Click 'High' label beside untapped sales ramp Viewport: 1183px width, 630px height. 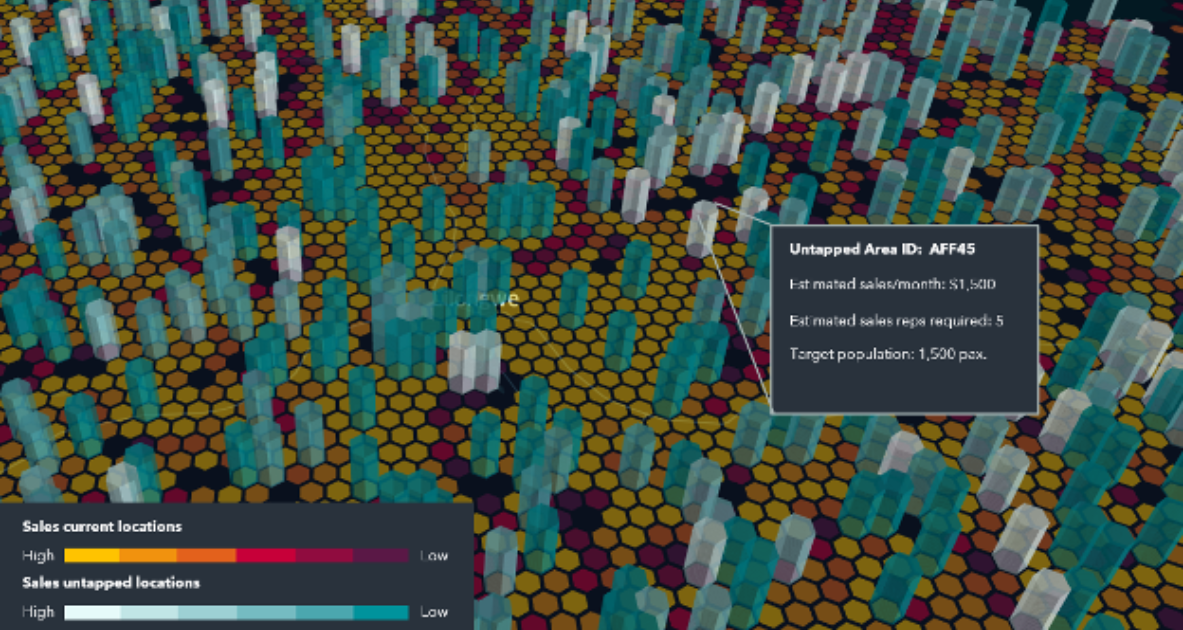click(x=37, y=612)
